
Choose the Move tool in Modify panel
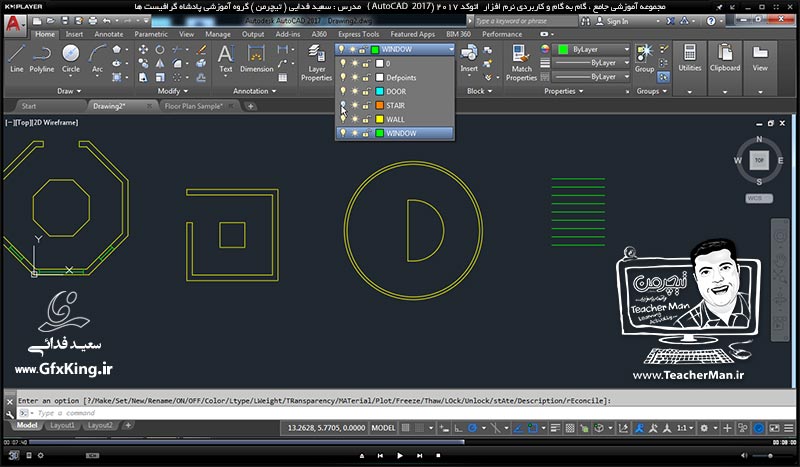point(143,50)
